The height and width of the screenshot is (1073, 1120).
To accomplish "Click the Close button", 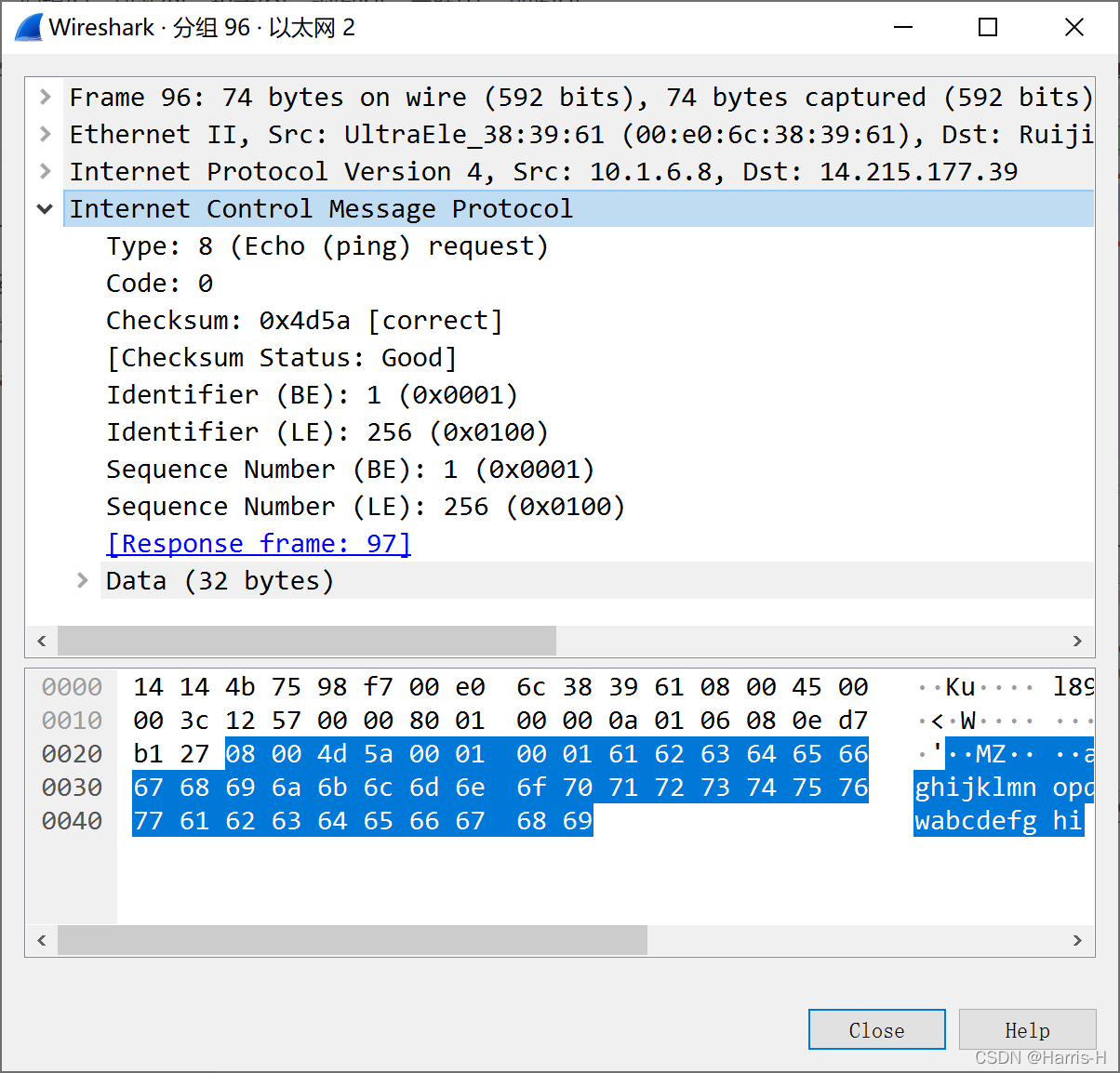I will (876, 1029).
